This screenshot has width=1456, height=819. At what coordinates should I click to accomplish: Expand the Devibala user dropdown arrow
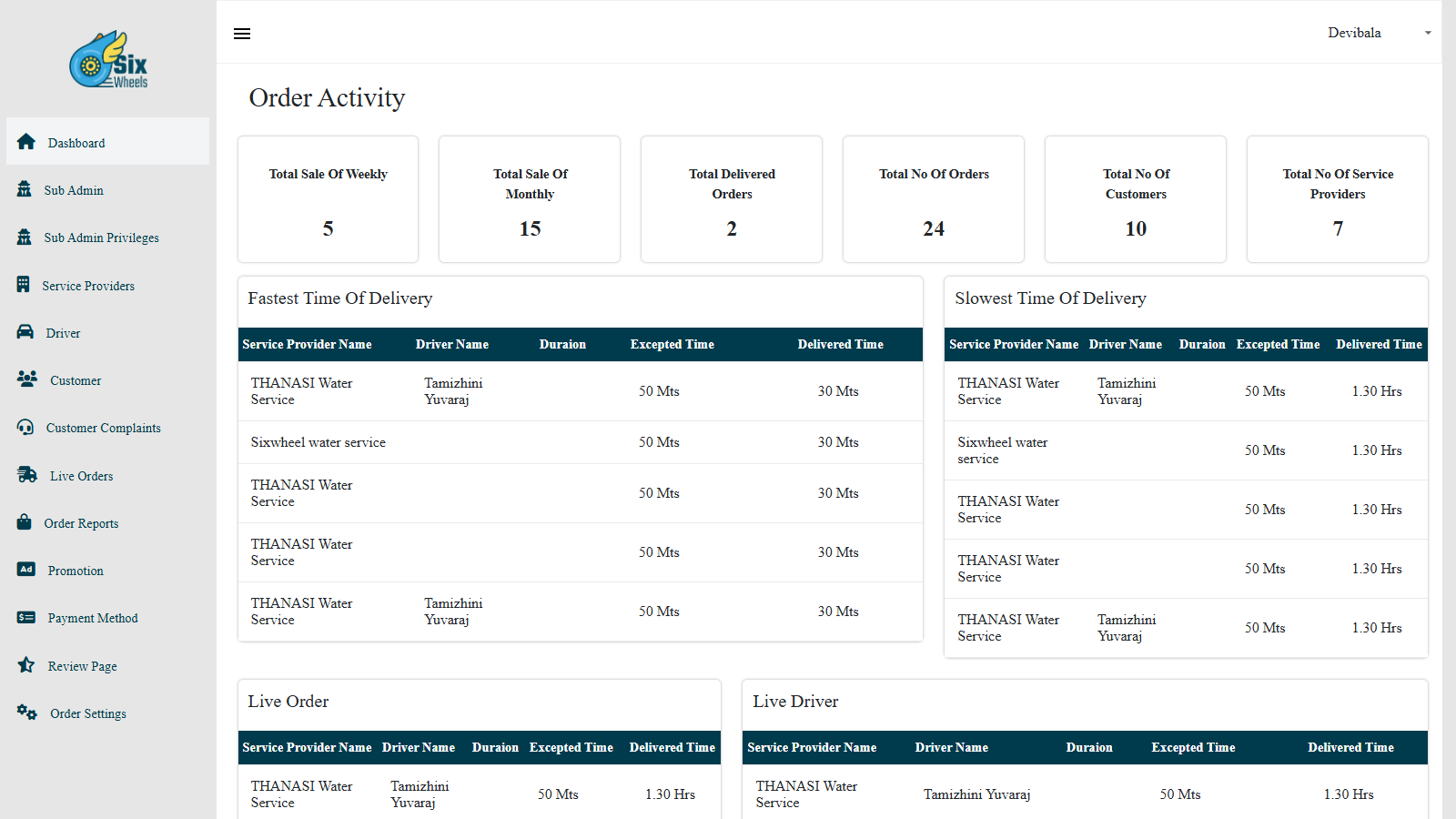coord(1428,33)
